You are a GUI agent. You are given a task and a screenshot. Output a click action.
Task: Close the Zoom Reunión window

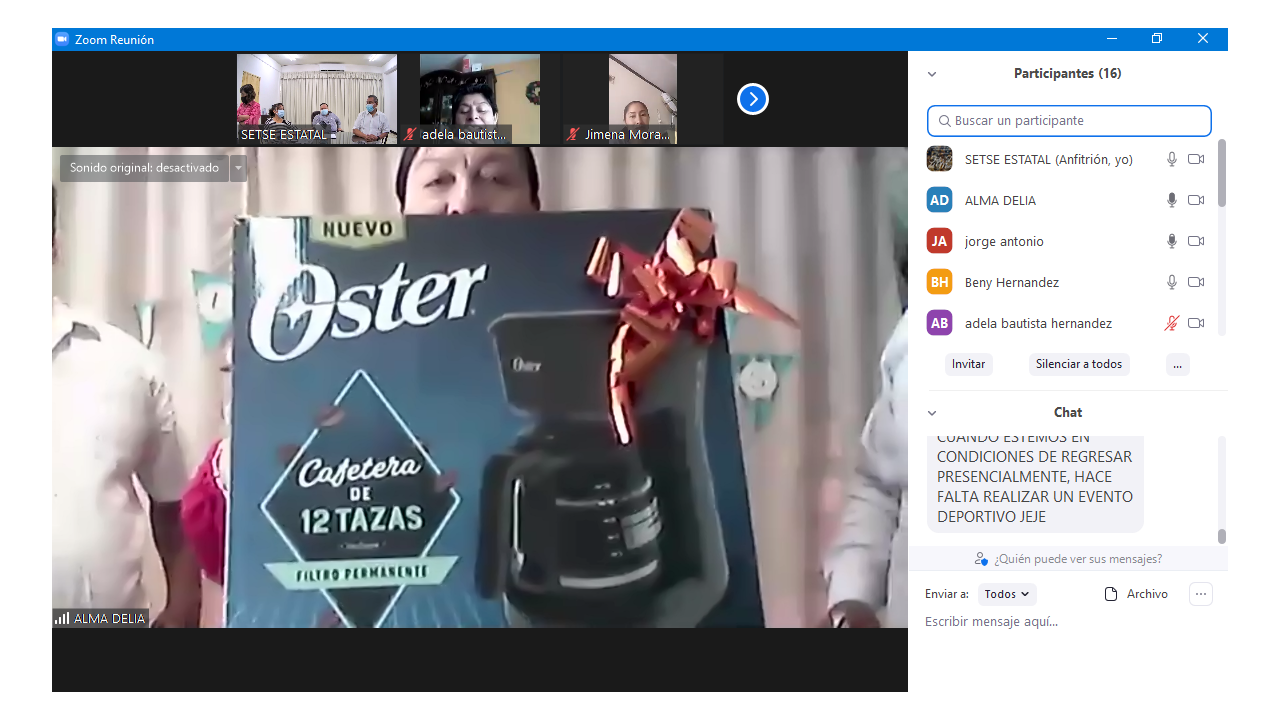tap(1203, 39)
